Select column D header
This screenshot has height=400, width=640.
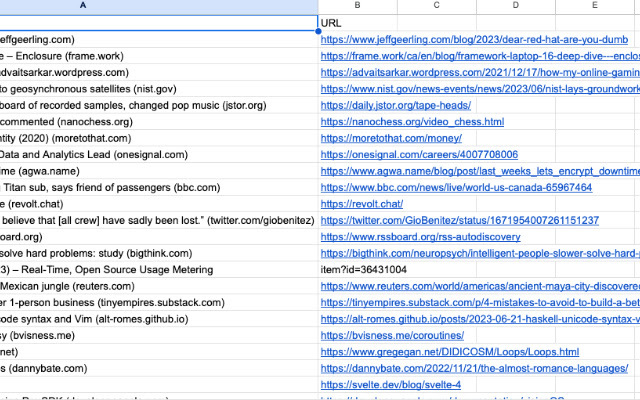[516, 5]
